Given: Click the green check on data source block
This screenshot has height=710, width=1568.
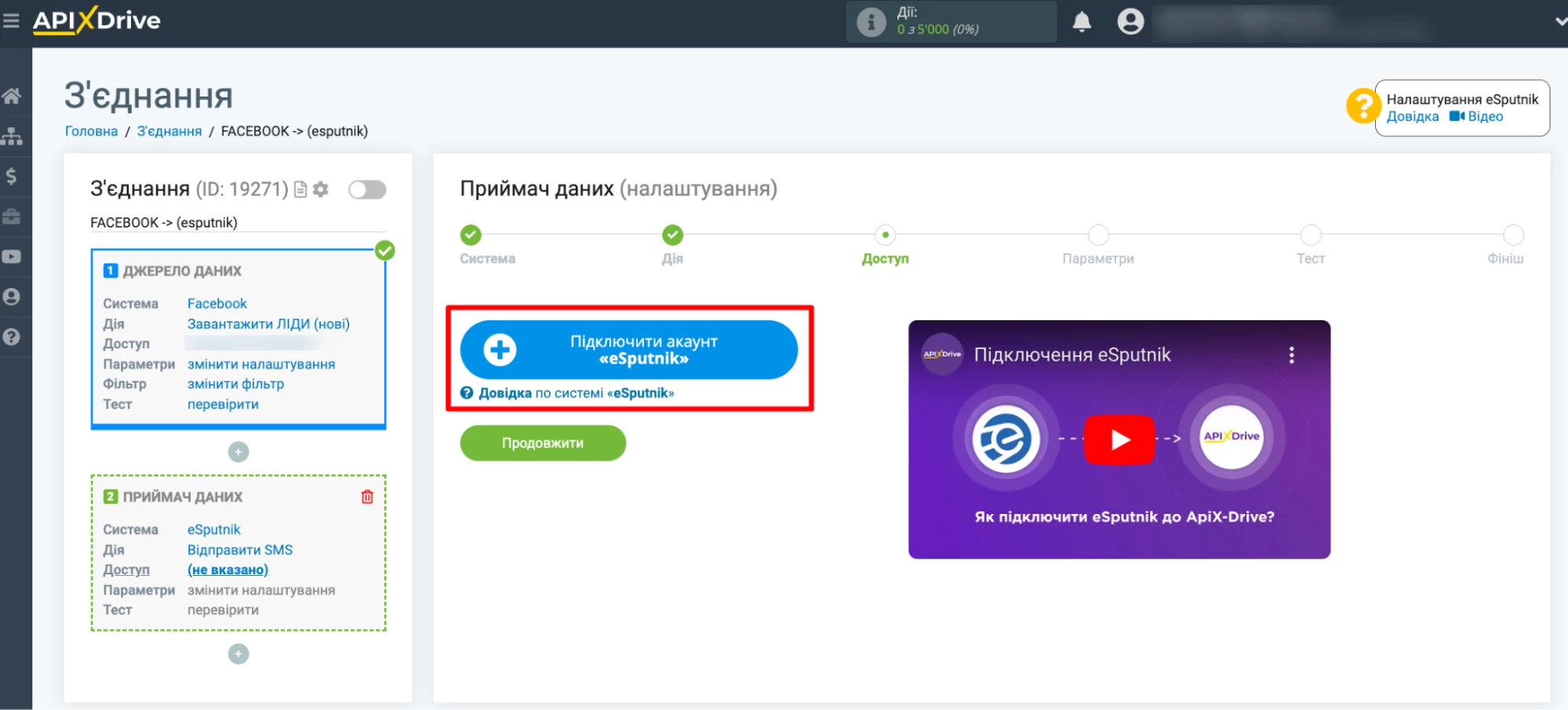Looking at the screenshot, I should click(x=384, y=250).
